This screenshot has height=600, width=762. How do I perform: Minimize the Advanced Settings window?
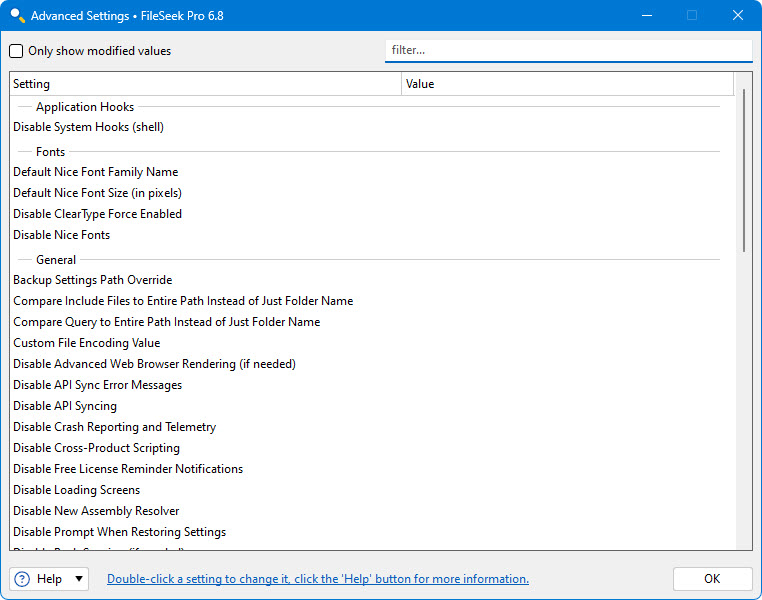(647, 16)
